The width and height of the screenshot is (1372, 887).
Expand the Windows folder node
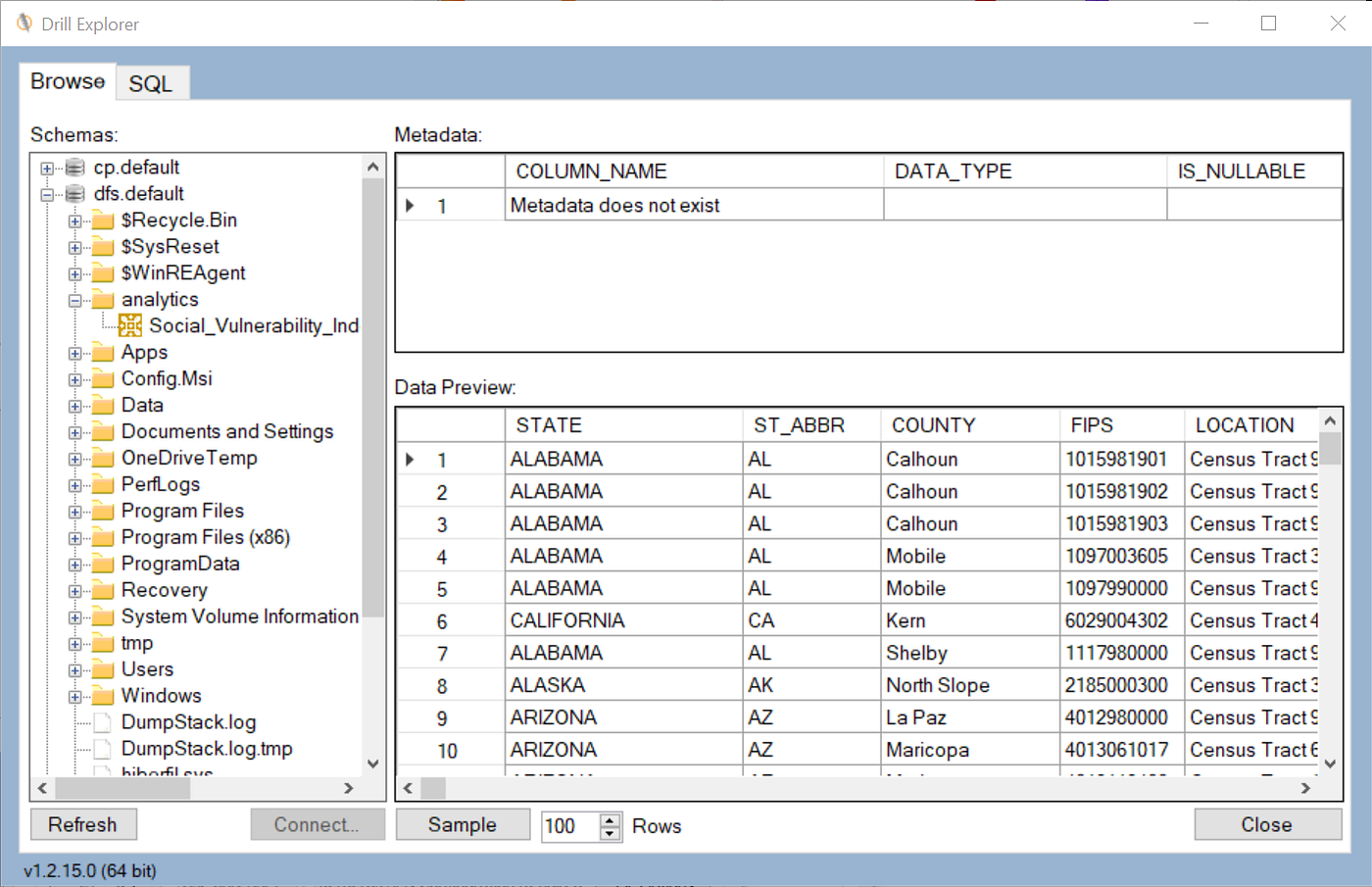(x=75, y=695)
